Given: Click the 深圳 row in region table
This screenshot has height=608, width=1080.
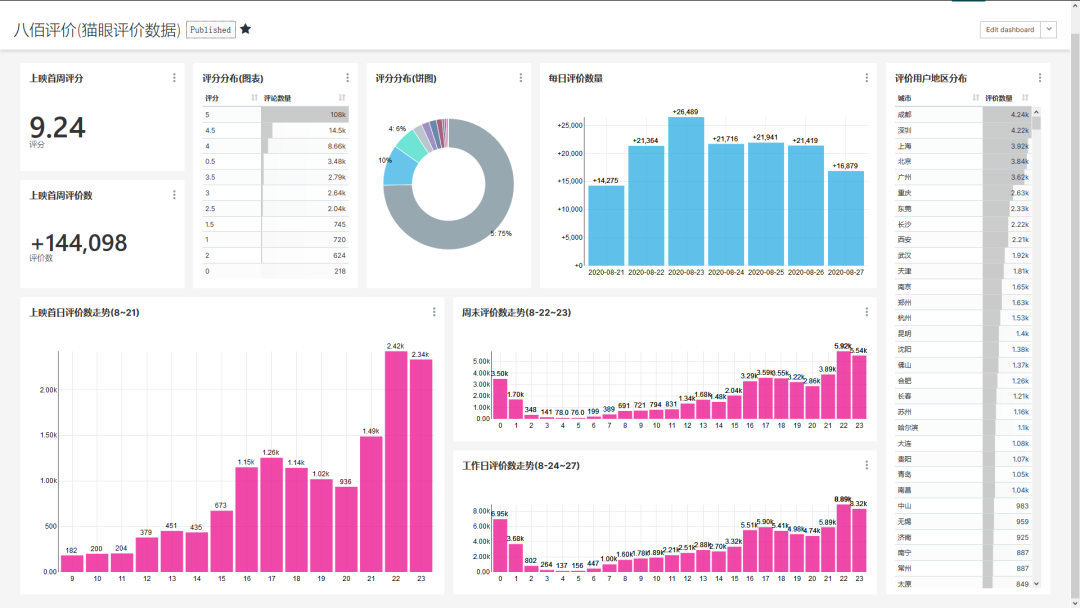Looking at the screenshot, I should [963, 130].
